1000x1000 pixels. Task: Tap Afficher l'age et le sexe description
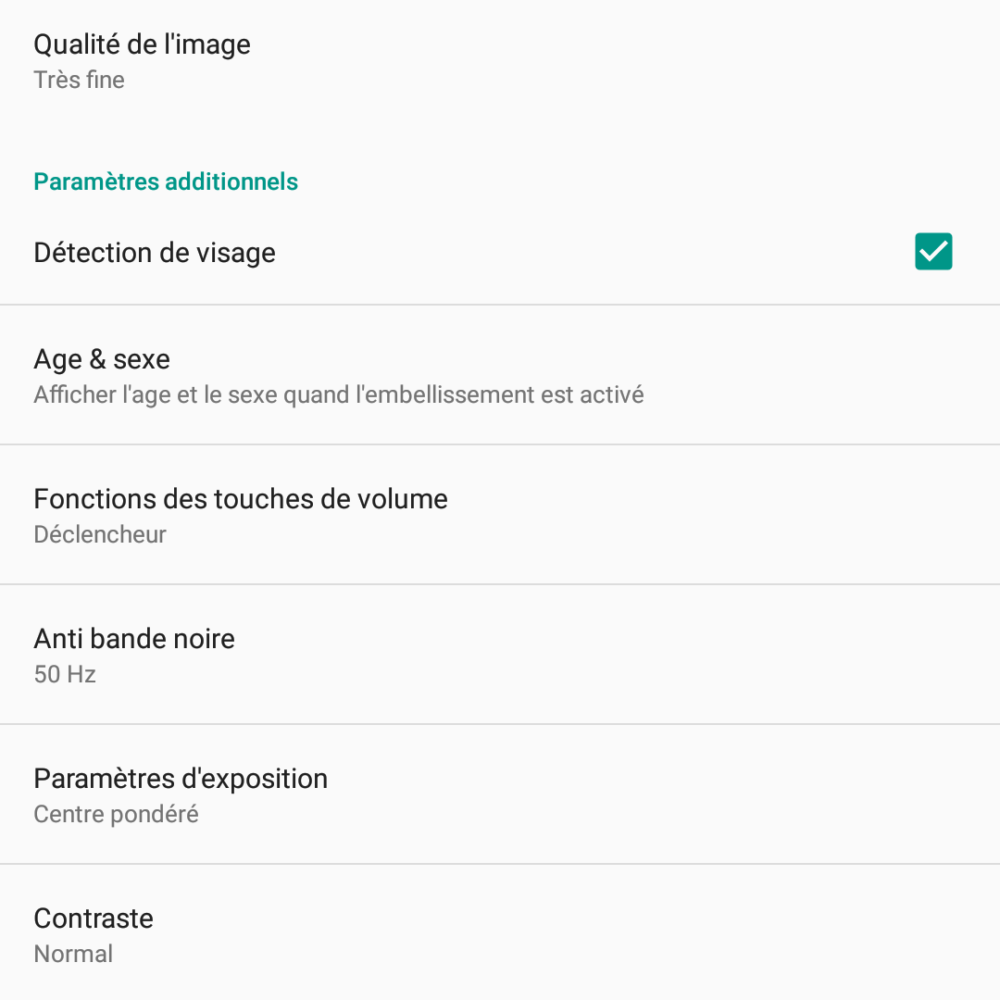tap(339, 395)
